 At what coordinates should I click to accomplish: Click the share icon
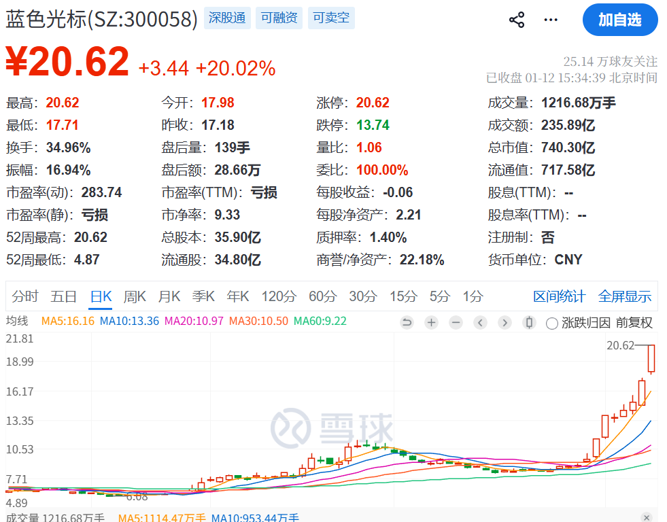tap(517, 20)
